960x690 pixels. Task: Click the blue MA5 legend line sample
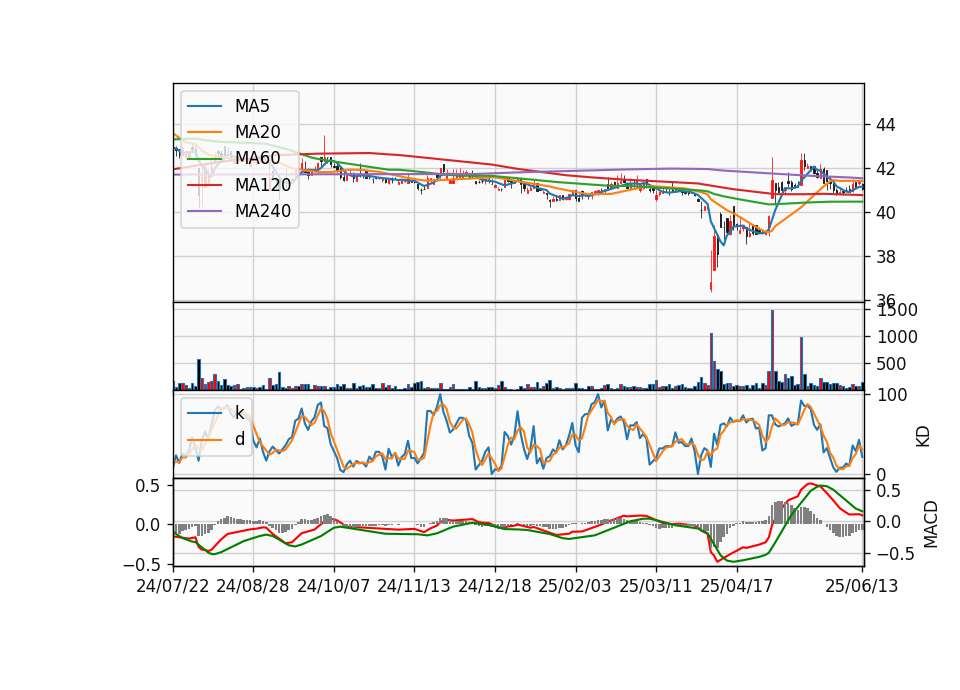tap(204, 106)
